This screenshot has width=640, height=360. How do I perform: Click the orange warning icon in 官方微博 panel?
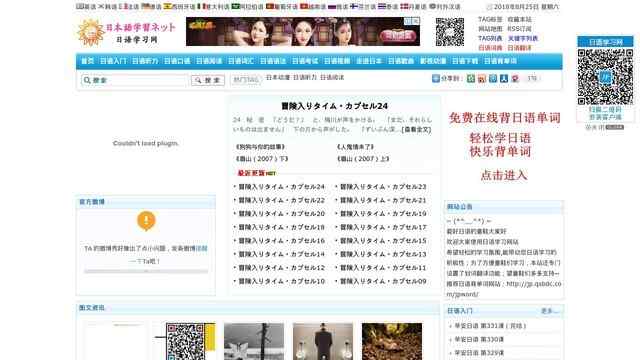146,221
